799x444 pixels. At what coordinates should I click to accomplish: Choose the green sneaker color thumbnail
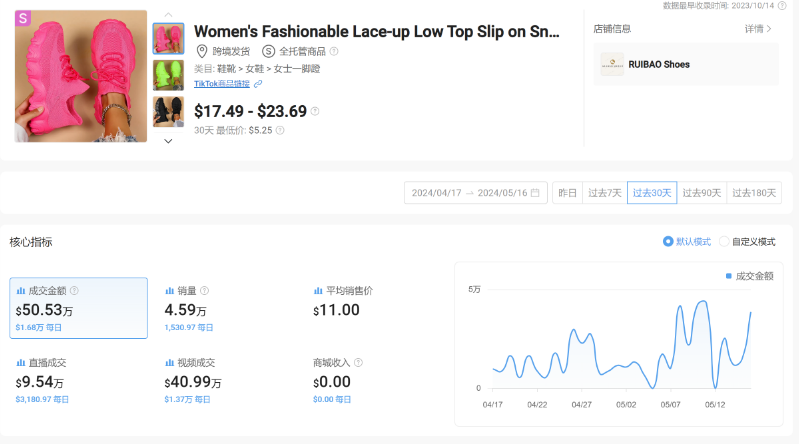(x=168, y=75)
